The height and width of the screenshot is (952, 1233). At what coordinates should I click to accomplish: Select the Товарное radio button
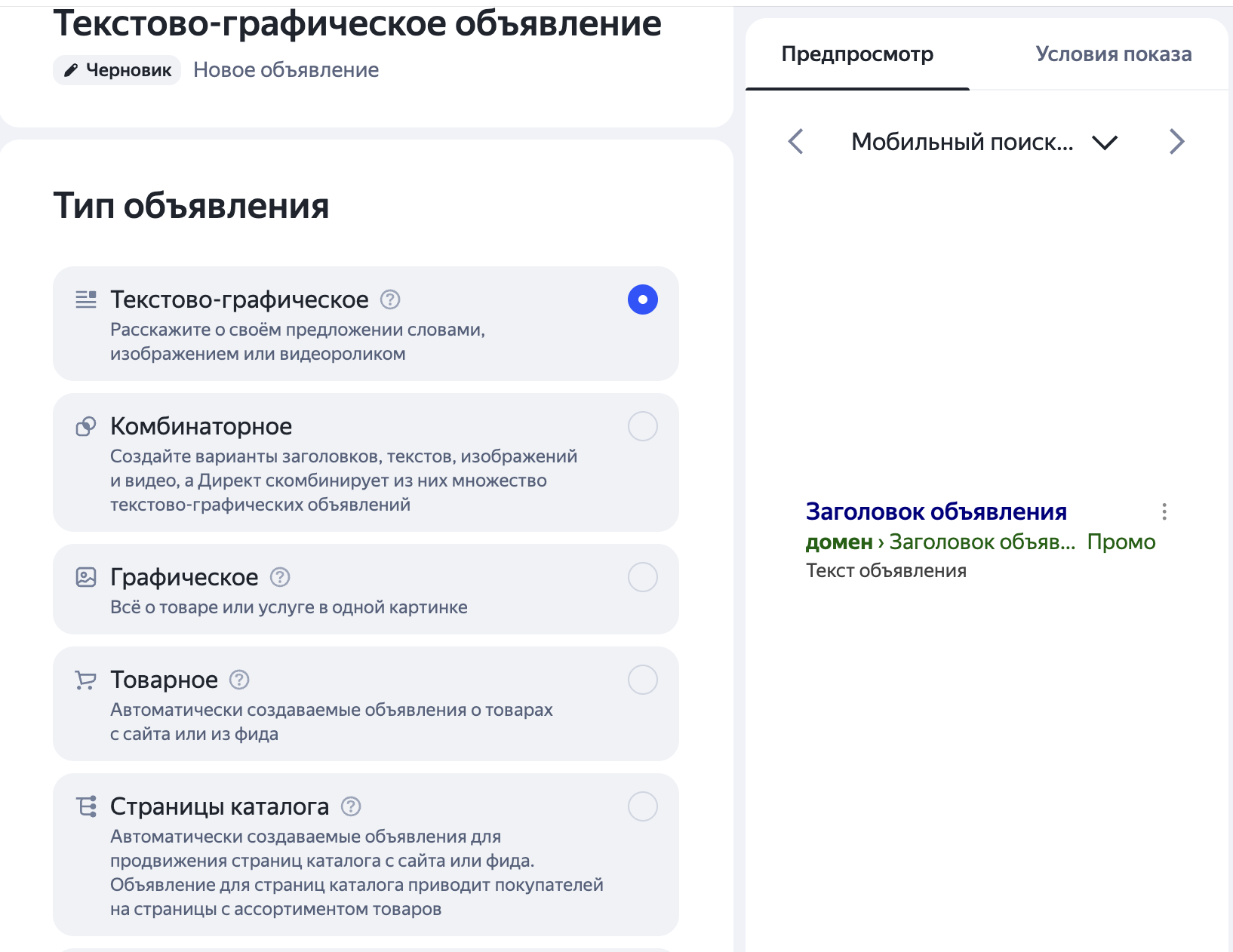pos(642,679)
